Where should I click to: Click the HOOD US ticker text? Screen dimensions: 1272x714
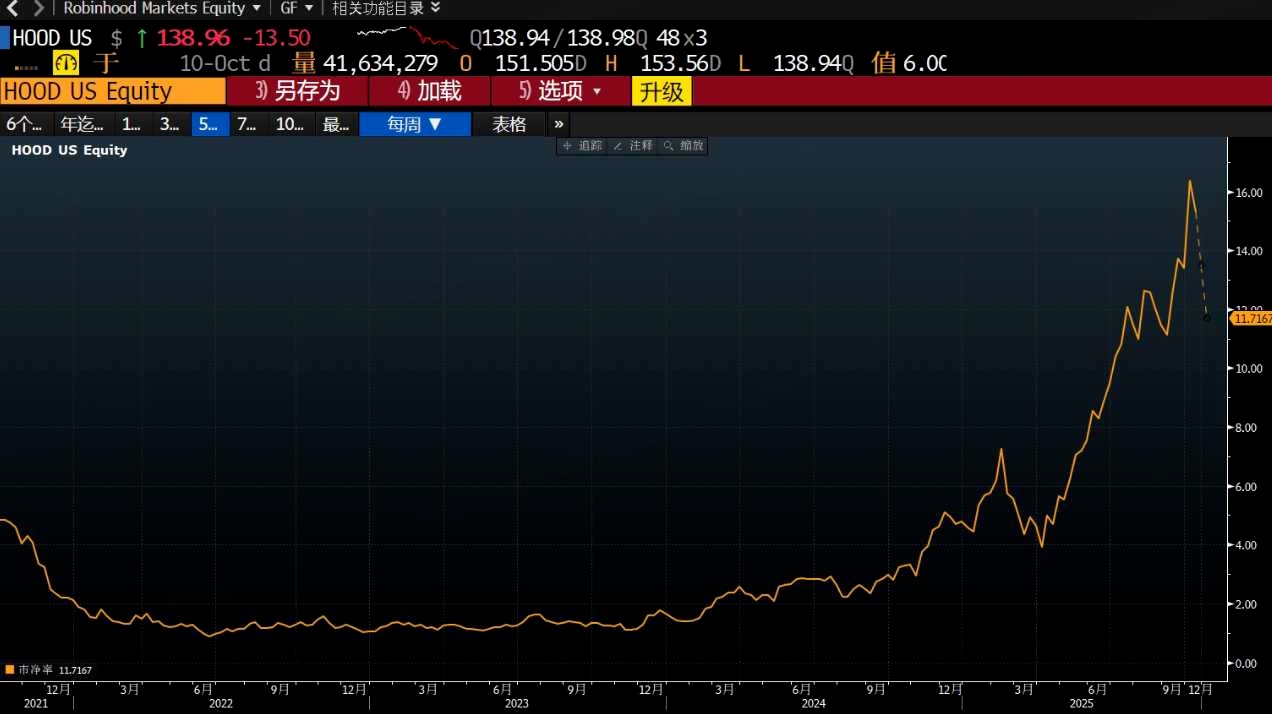tap(52, 38)
